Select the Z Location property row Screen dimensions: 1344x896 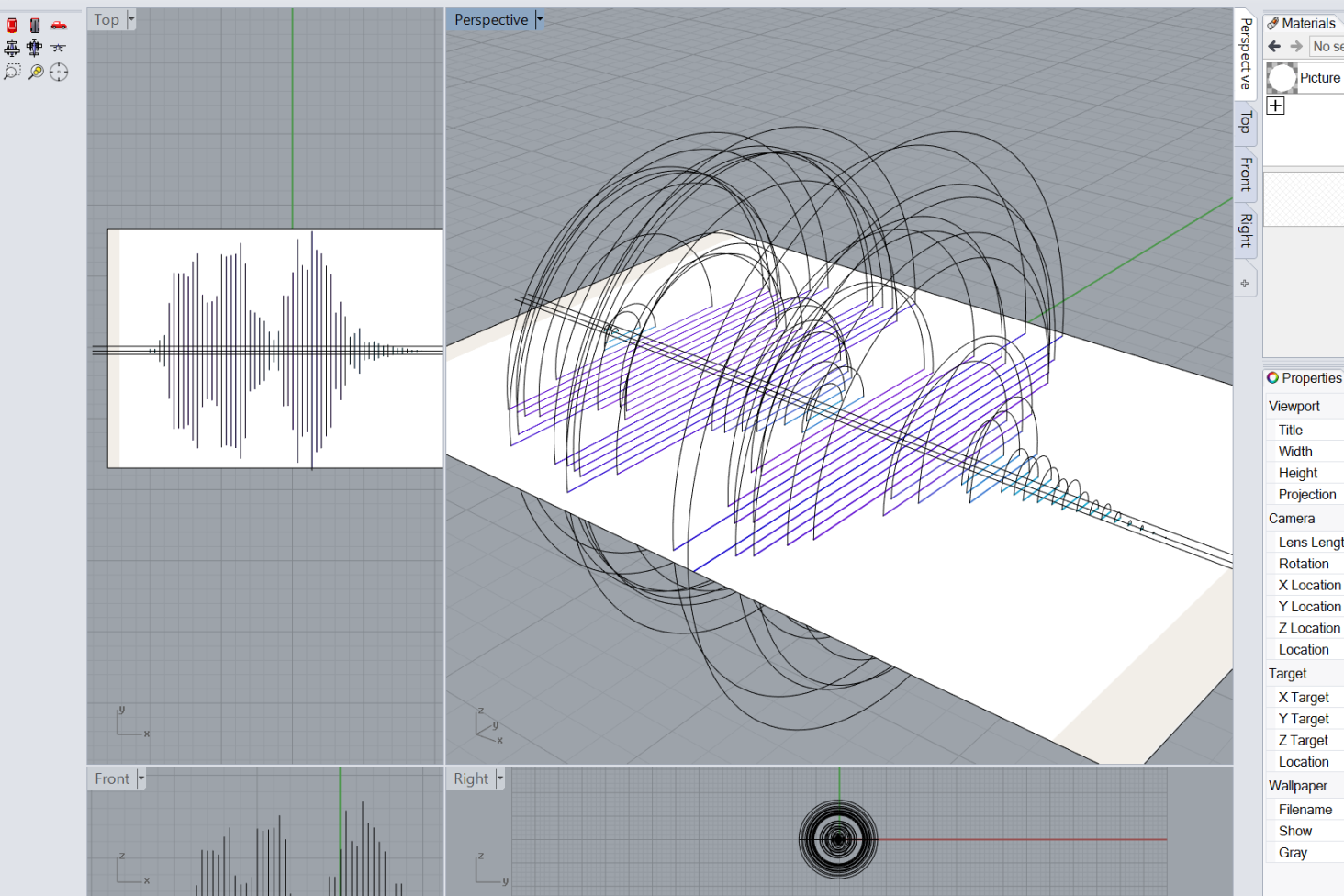click(1304, 628)
